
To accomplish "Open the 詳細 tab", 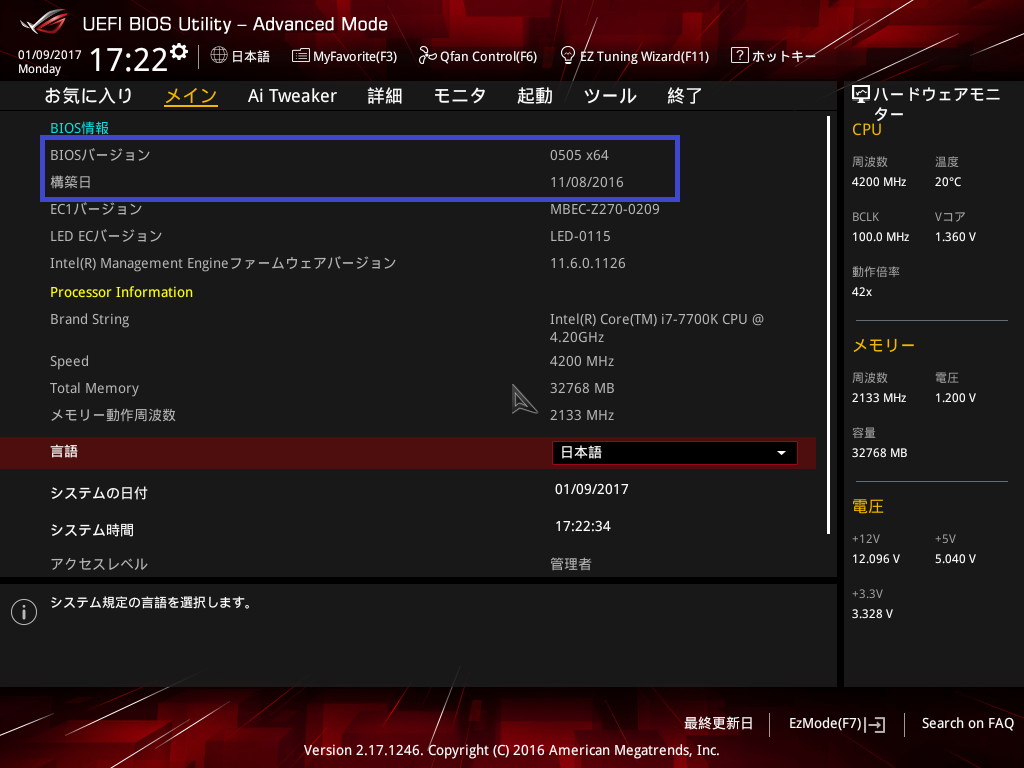I will pos(385,96).
